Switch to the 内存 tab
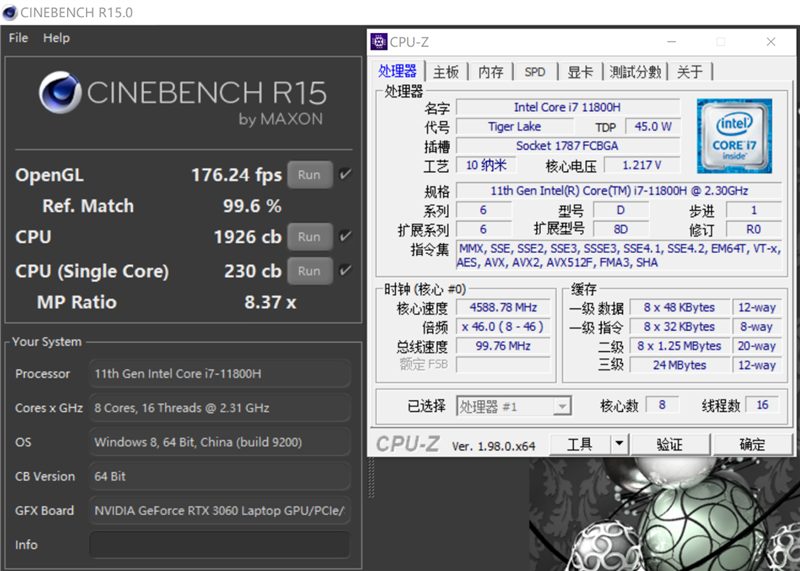Viewport: 800px width, 571px height. (x=491, y=72)
